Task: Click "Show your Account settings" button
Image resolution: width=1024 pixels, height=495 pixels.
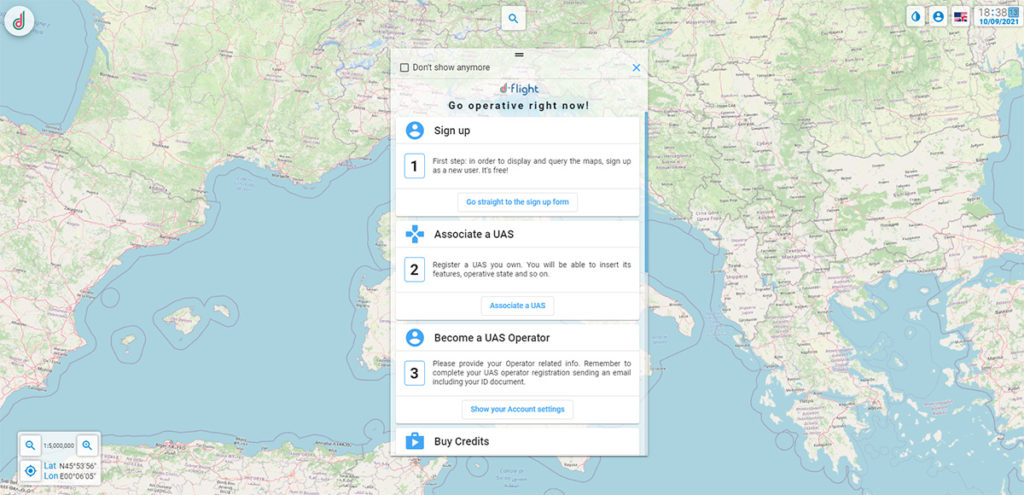Action: [x=517, y=409]
